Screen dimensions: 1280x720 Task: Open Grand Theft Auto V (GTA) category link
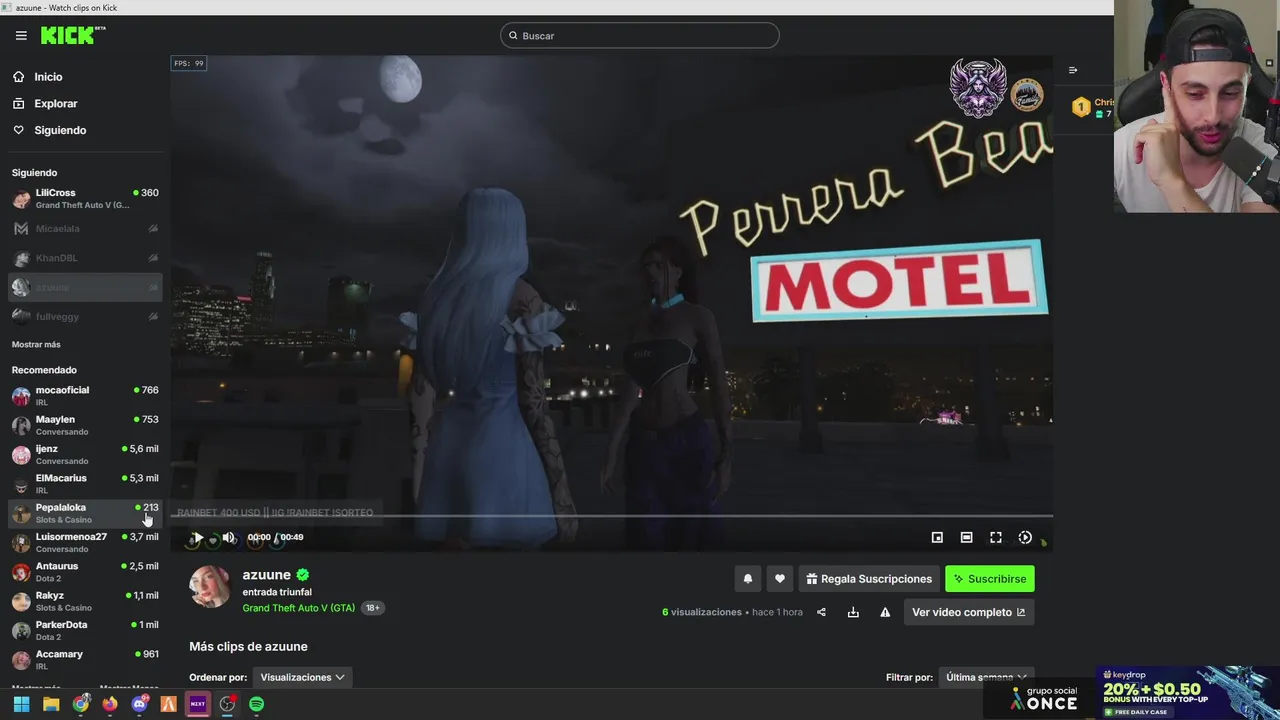[x=298, y=608]
